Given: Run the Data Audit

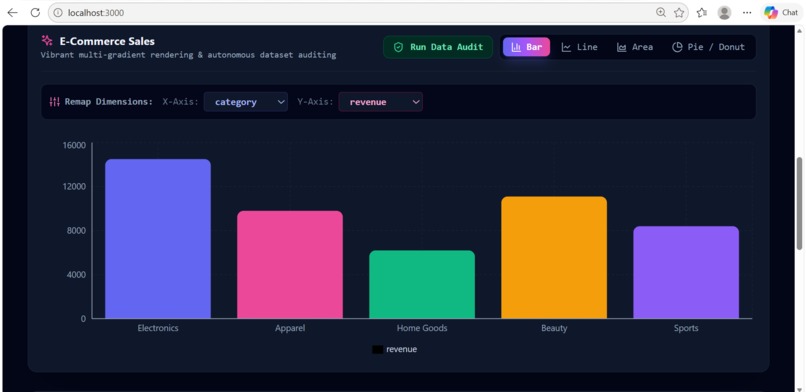Looking at the screenshot, I should [438, 47].
